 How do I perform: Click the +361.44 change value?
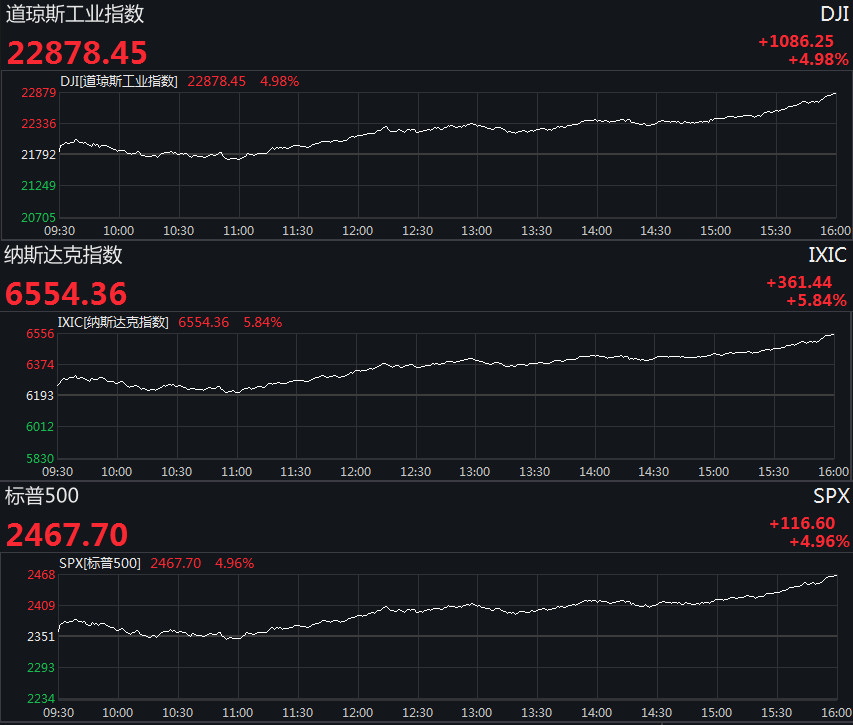pyautogui.click(x=799, y=282)
